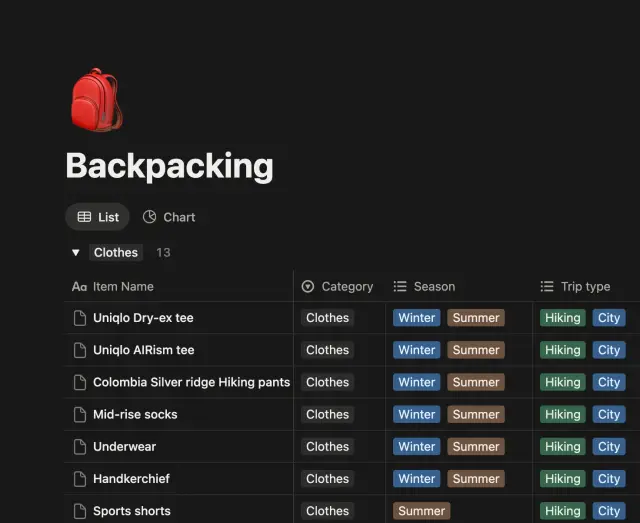Click the Trip type column list icon
The image size is (640, 523).
547,287
